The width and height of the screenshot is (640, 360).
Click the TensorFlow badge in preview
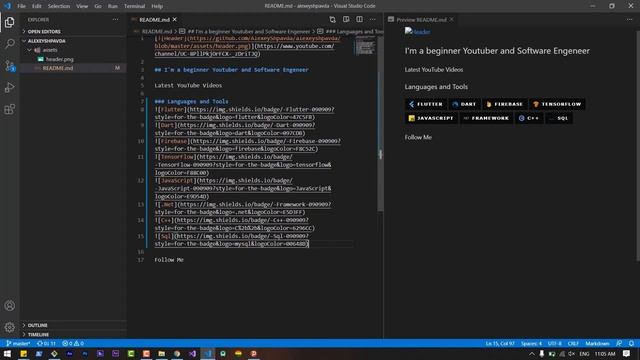[557, 104]
